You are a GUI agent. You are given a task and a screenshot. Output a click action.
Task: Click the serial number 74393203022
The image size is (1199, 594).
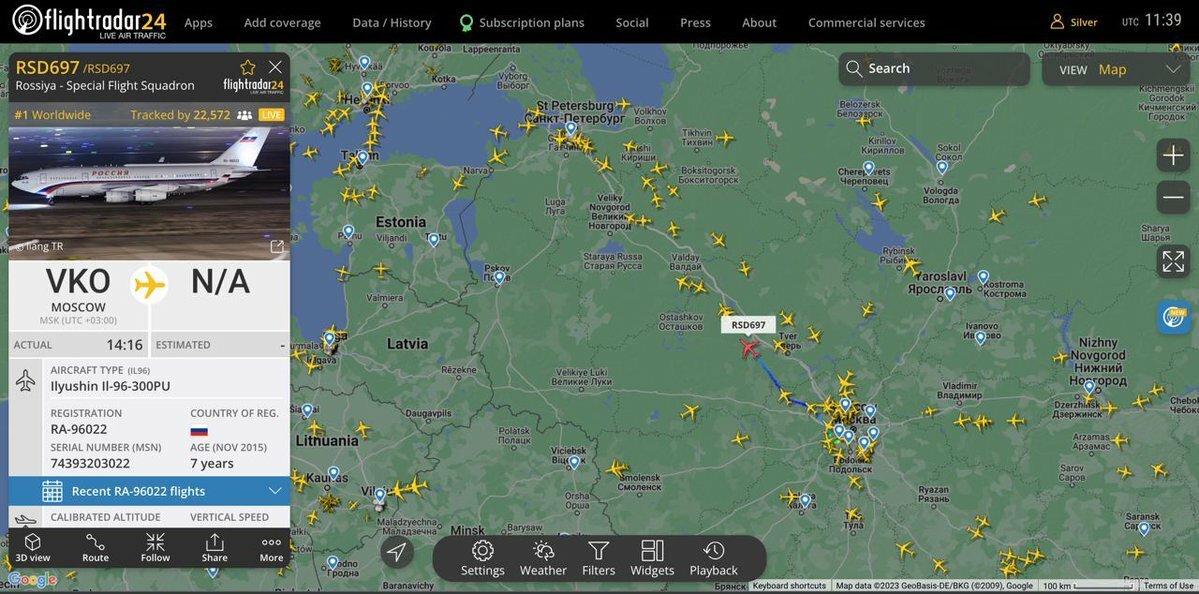90,463
